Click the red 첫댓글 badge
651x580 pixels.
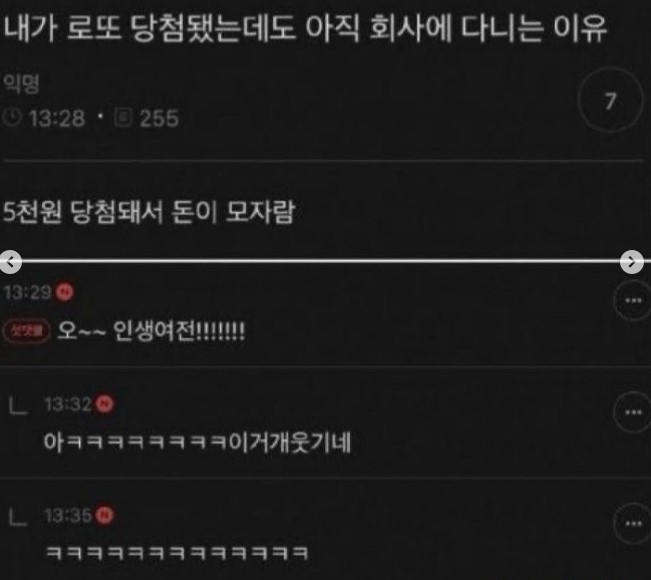[x=27, y=331]
